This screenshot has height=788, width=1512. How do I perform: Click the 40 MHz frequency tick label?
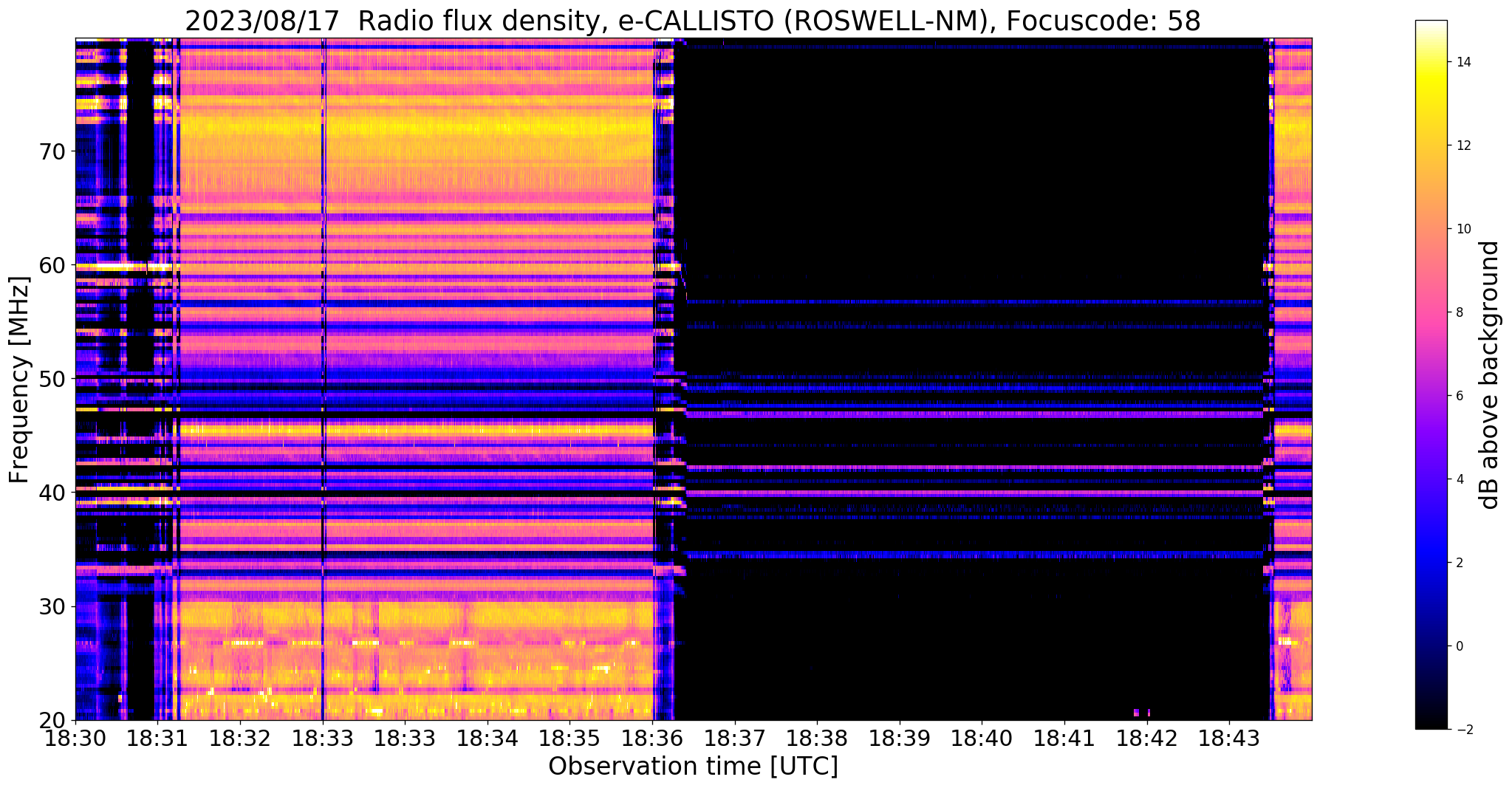pyautogui.click(x=52, y=493)
